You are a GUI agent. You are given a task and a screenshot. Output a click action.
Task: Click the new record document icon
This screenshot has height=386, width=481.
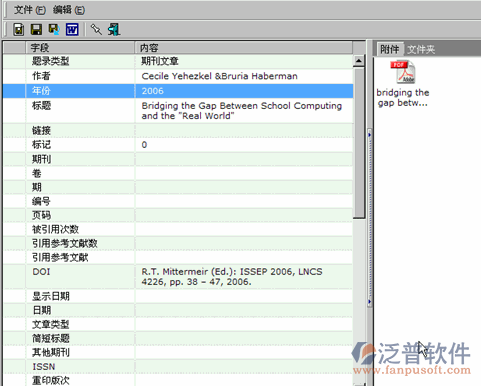pos(19,29)
